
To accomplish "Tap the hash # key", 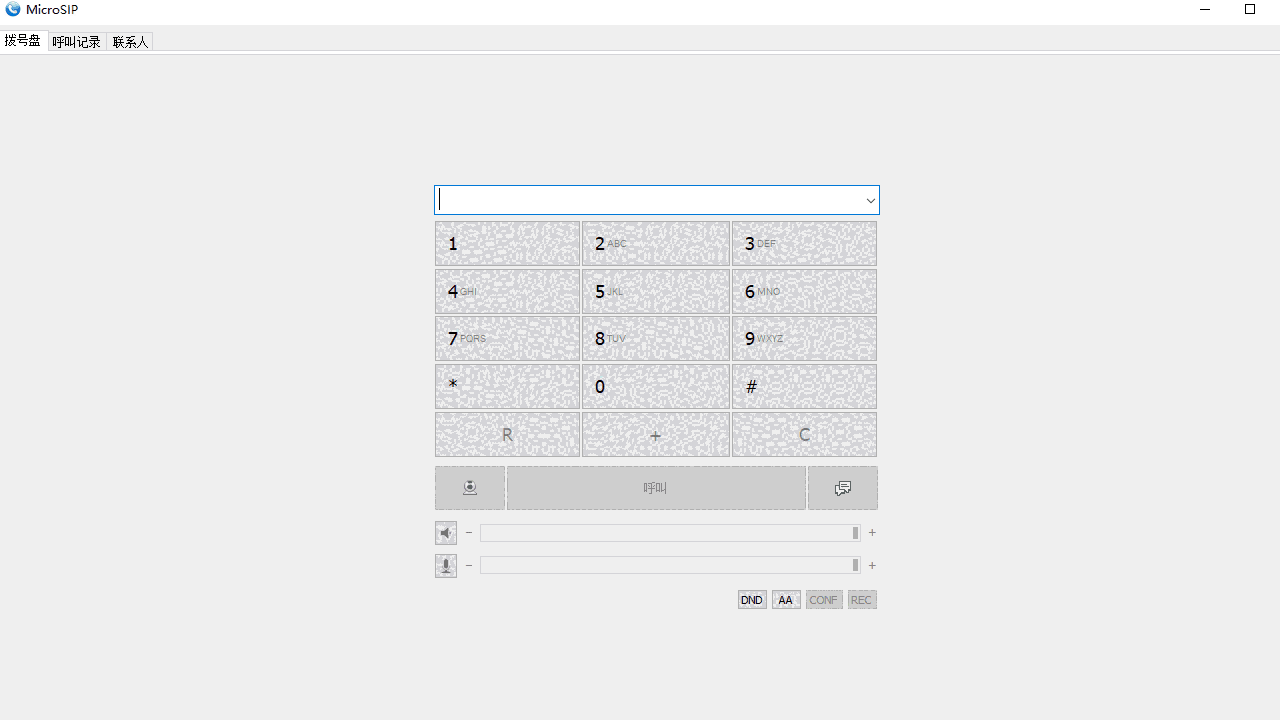I will pyautogui.click(x=804, y=387).
